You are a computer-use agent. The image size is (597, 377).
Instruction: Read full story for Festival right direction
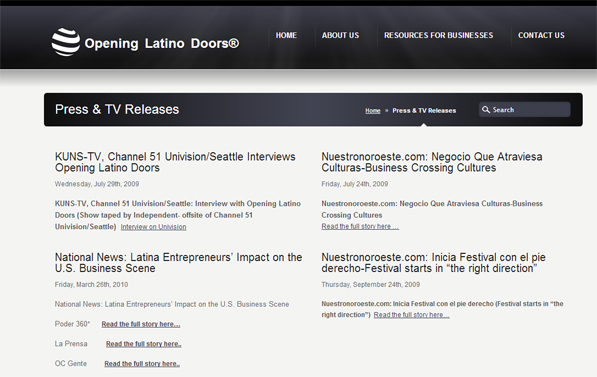click(412, 315)
